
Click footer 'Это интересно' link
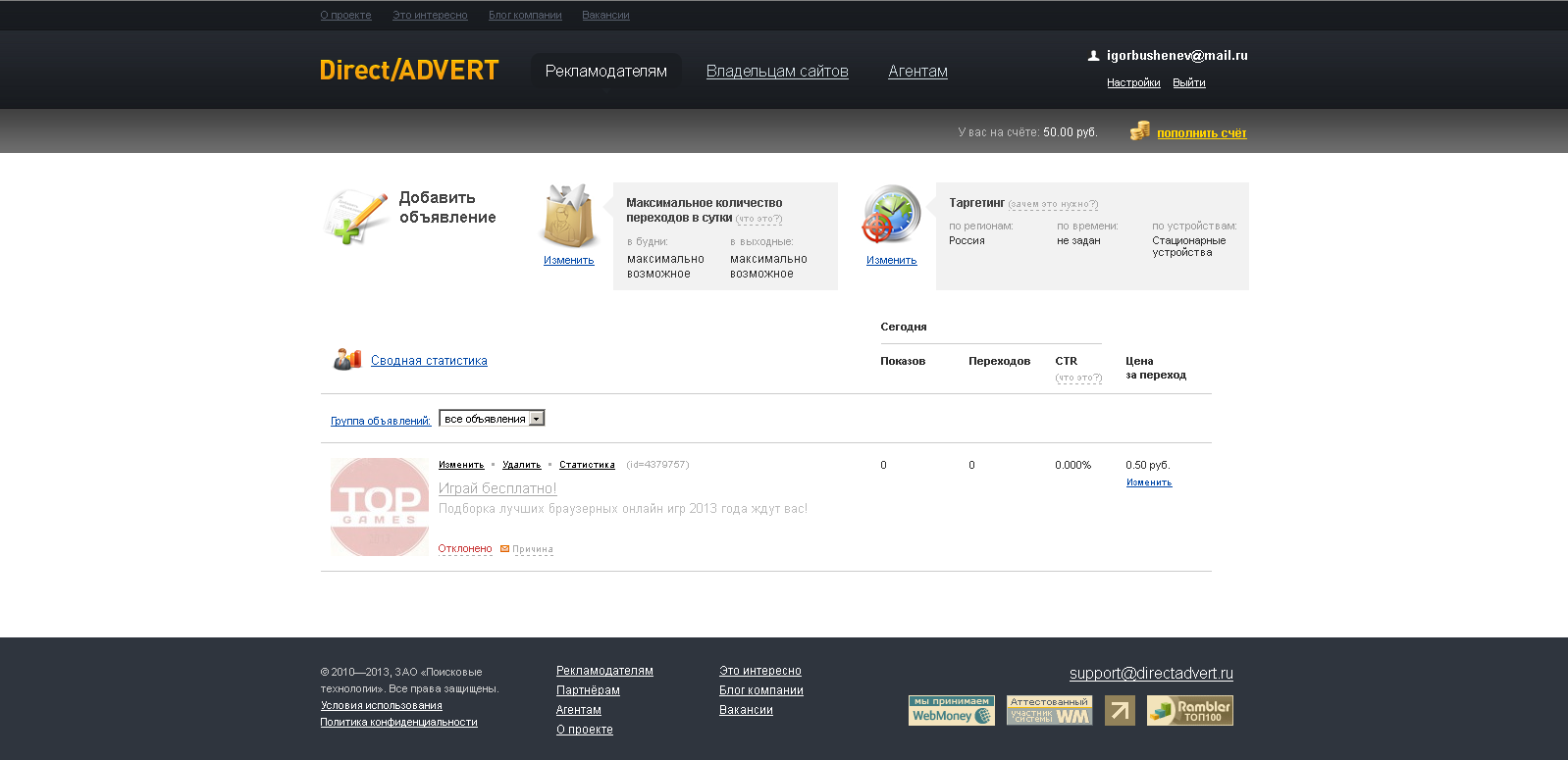pos(760,671)
